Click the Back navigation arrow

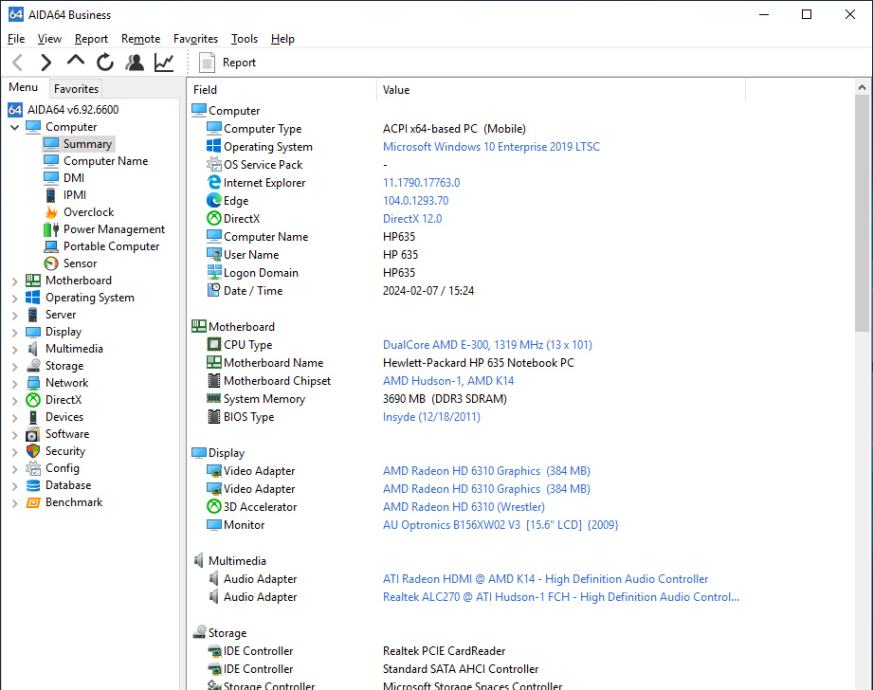(18, 63)
